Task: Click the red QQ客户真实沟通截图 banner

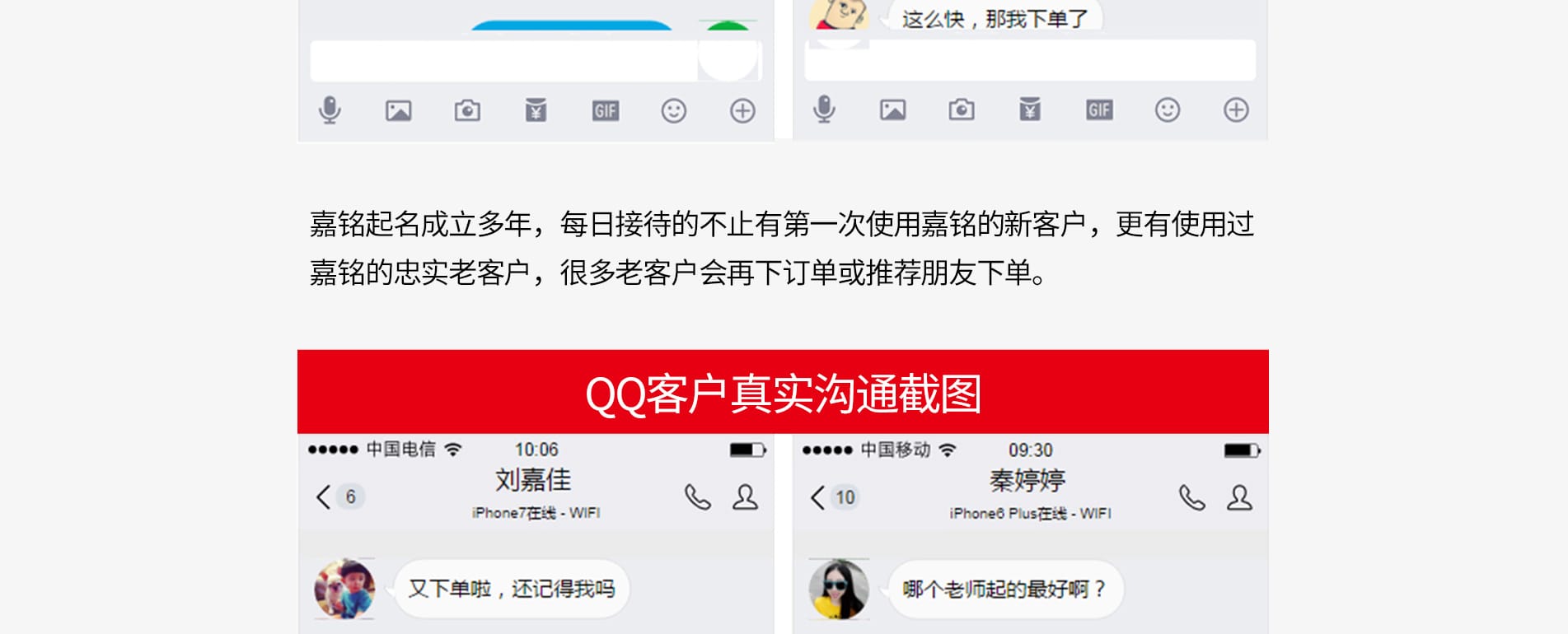Action: click(783, 392)
